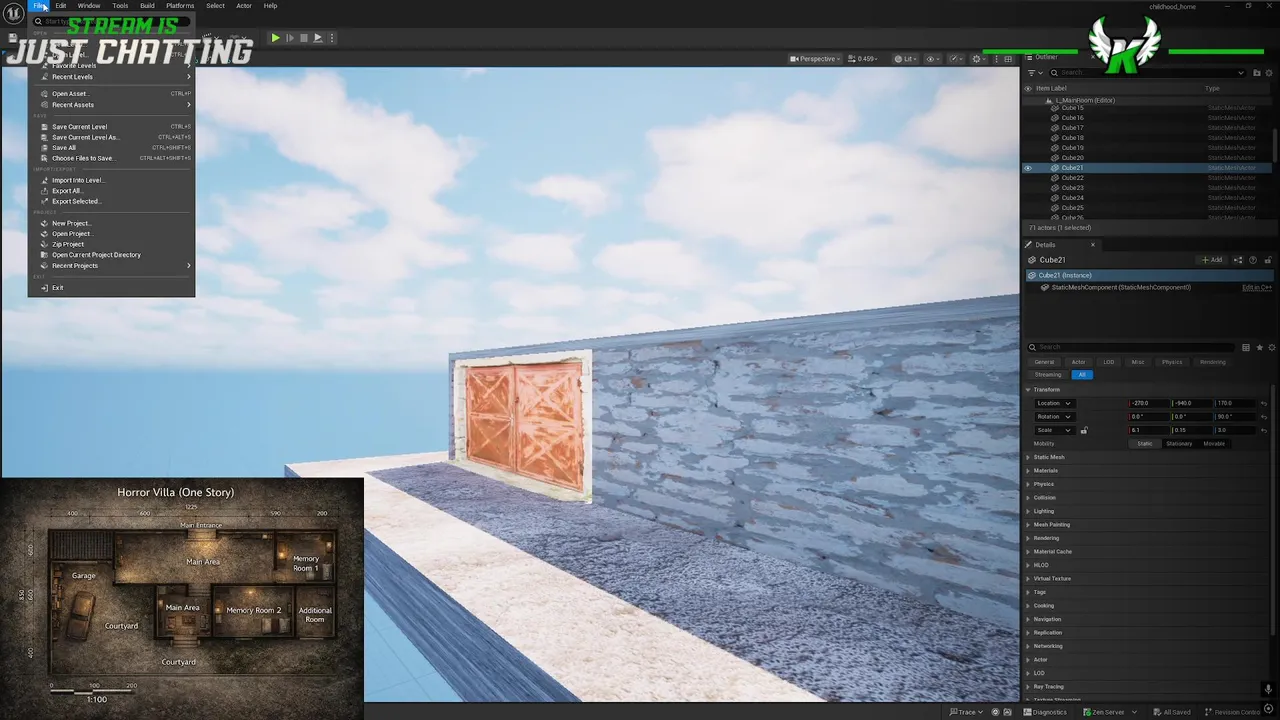Select the All filter button

(1082, 375)
